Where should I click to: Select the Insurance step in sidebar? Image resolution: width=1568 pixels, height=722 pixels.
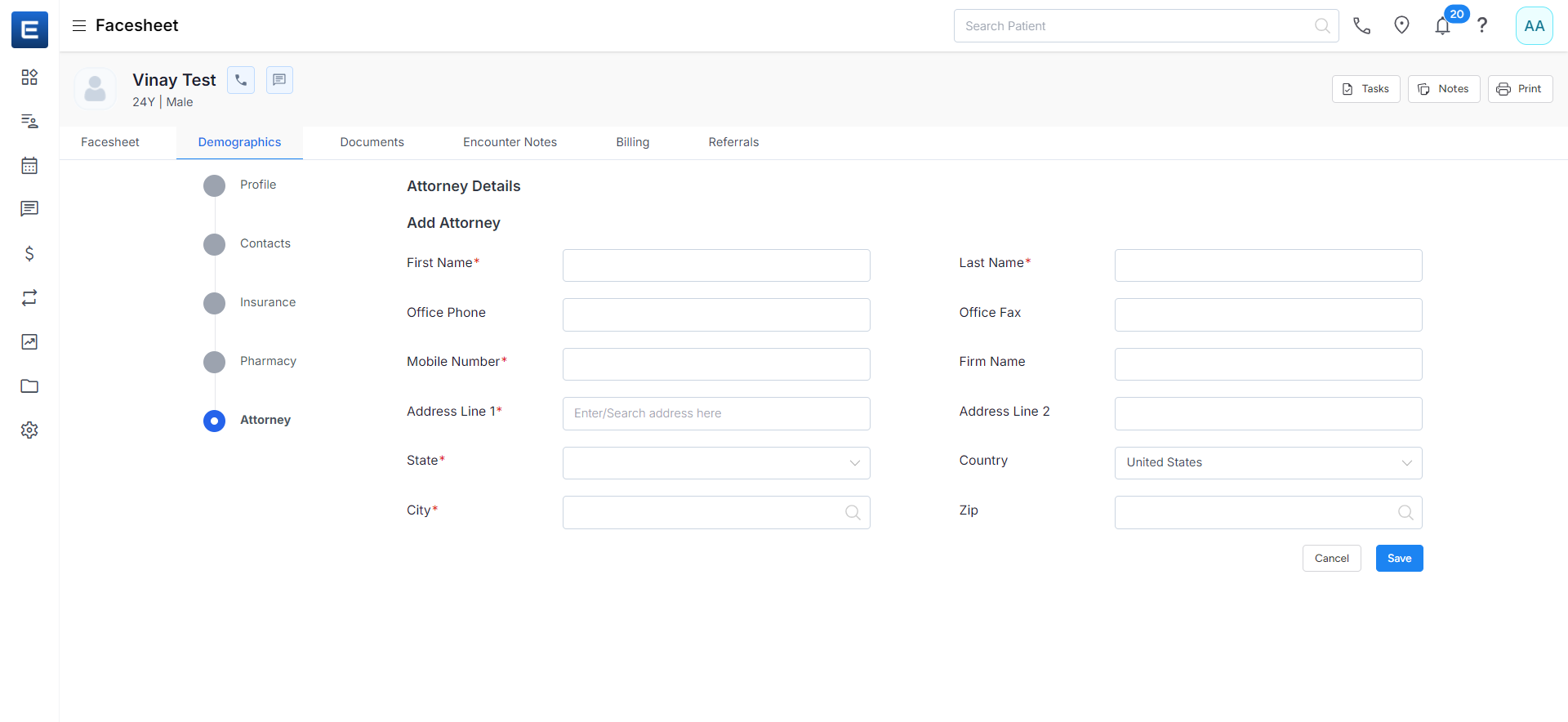pyautogui.click(x=267, y=302)
